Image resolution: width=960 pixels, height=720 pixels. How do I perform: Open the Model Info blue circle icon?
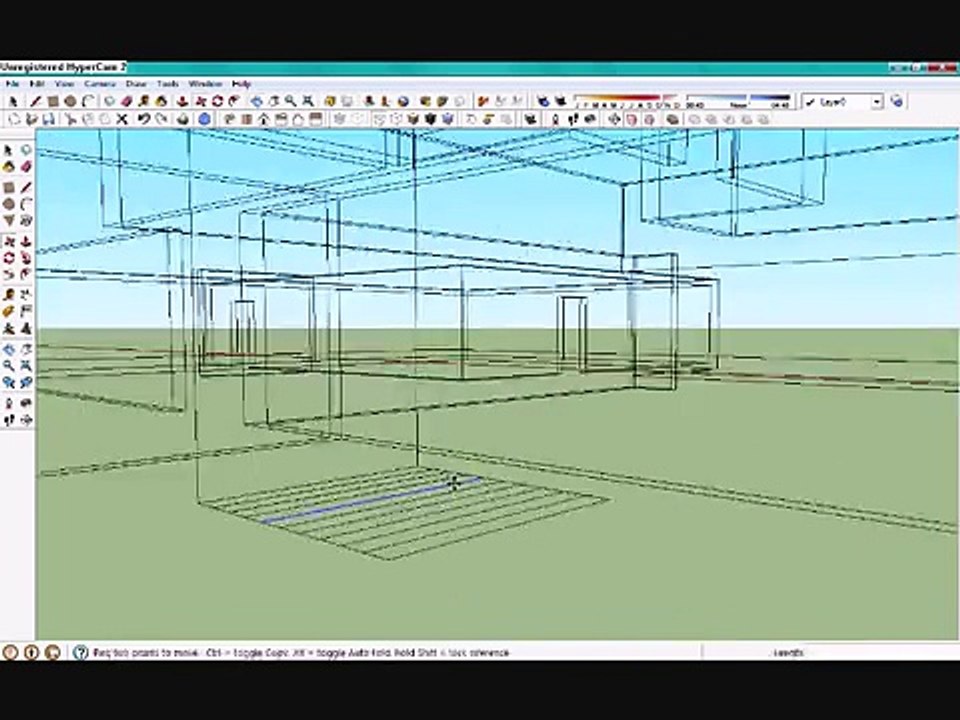(x=204, y=119)
